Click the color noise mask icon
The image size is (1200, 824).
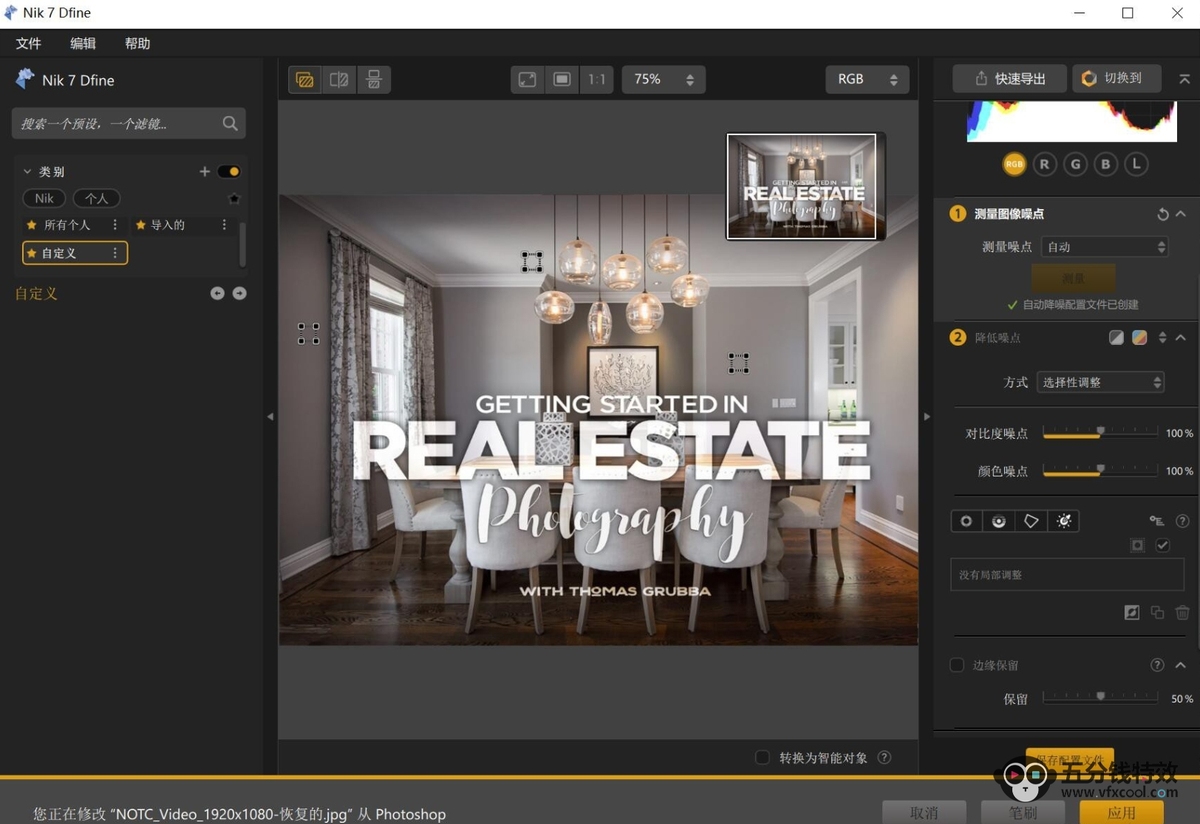click(x=1139, y=338)
